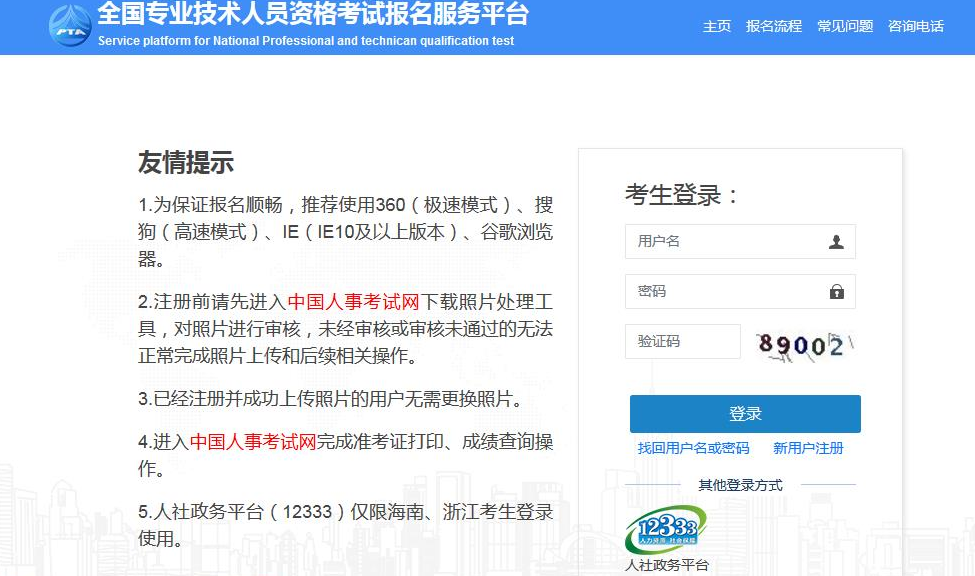Image resolution: width=975 pixels, height=576 pixels.
Task: Click the PTA logo in header
Action: coord(70,26)
